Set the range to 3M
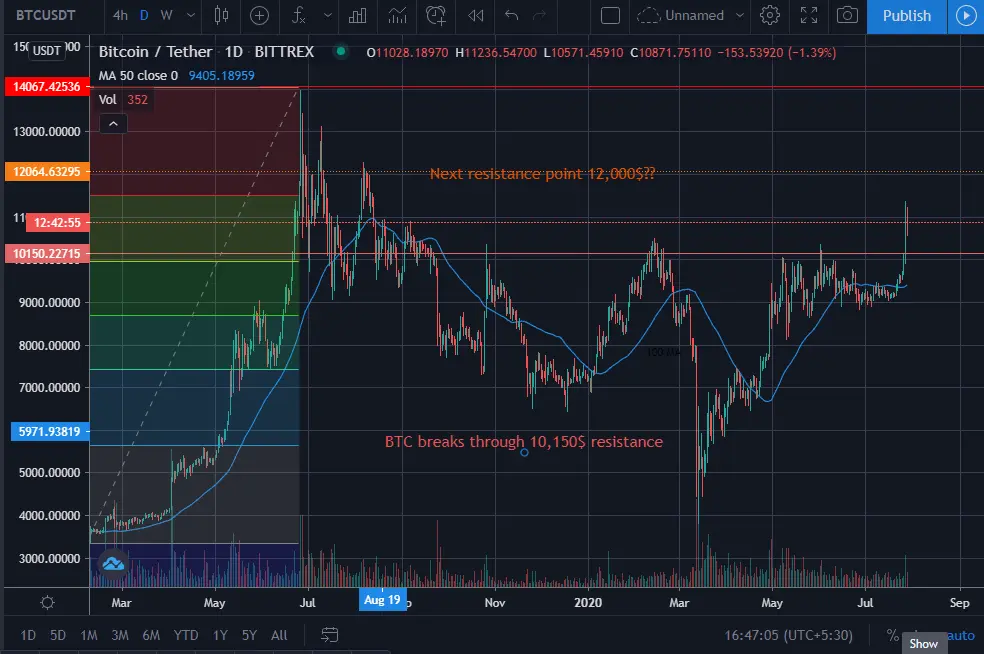The width and height of the screenshot is (984, 654). (120, 635)
